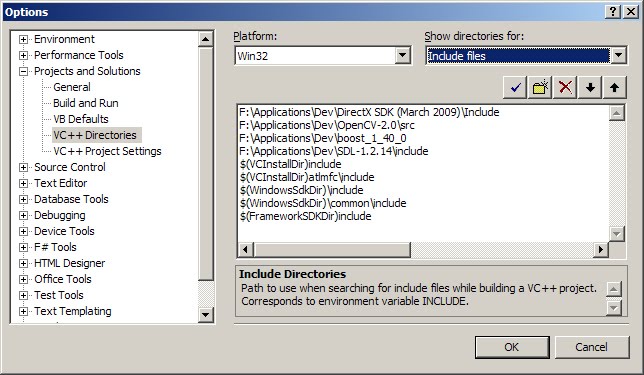The width and height of the screenshot is (644, 375).
Task: Click description box scroll down arrow
Action: point(613,307)
